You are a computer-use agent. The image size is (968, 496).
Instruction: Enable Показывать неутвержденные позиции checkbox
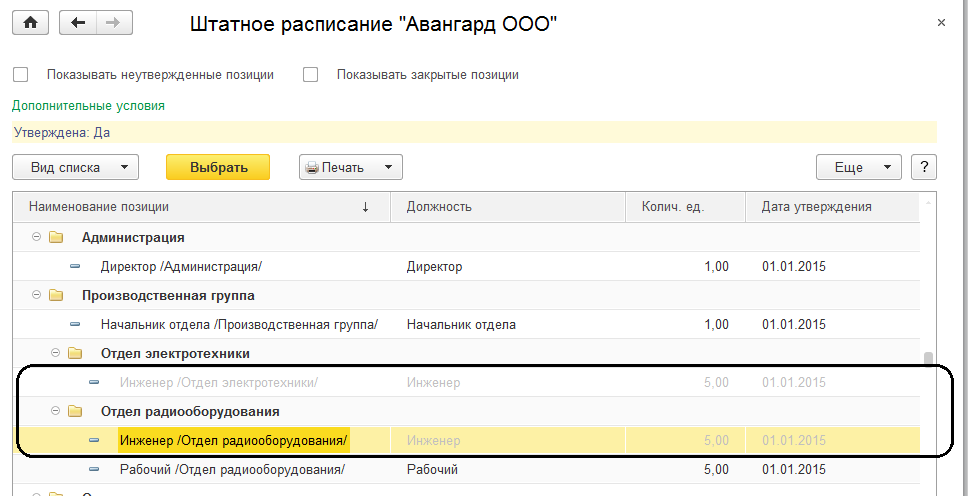(20, 75)
